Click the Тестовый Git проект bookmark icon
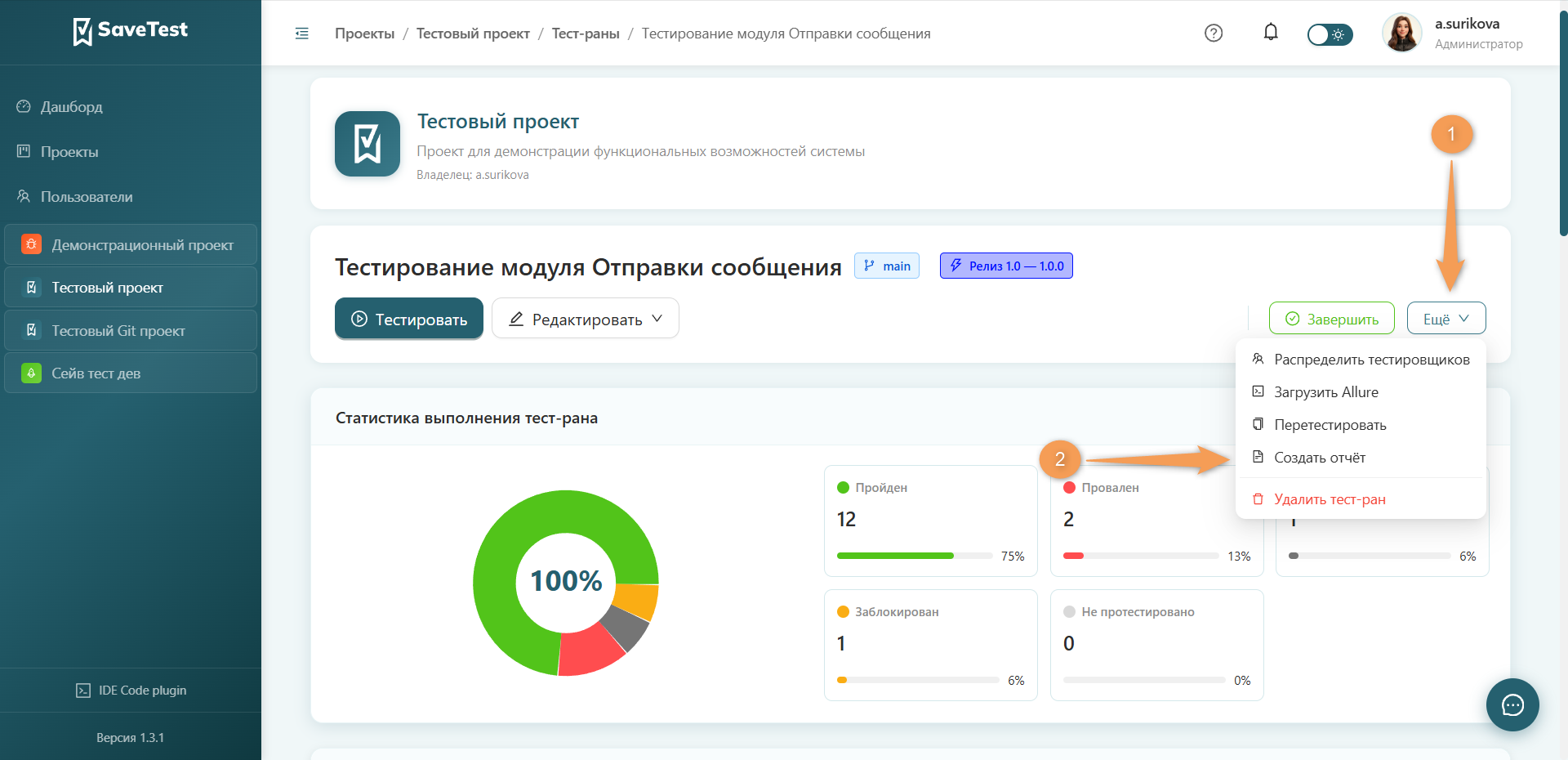Image resolution: width=1568 pixels, height=760 pixels. click(x=31, y=330)
